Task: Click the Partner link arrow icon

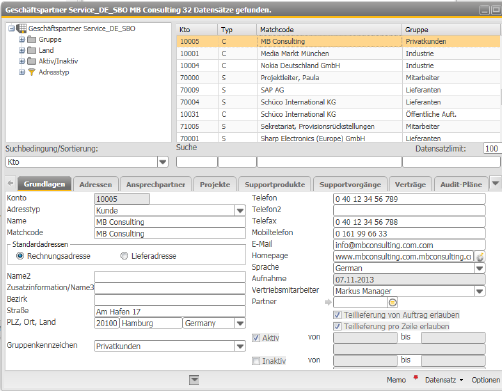Action: point(328,302)
